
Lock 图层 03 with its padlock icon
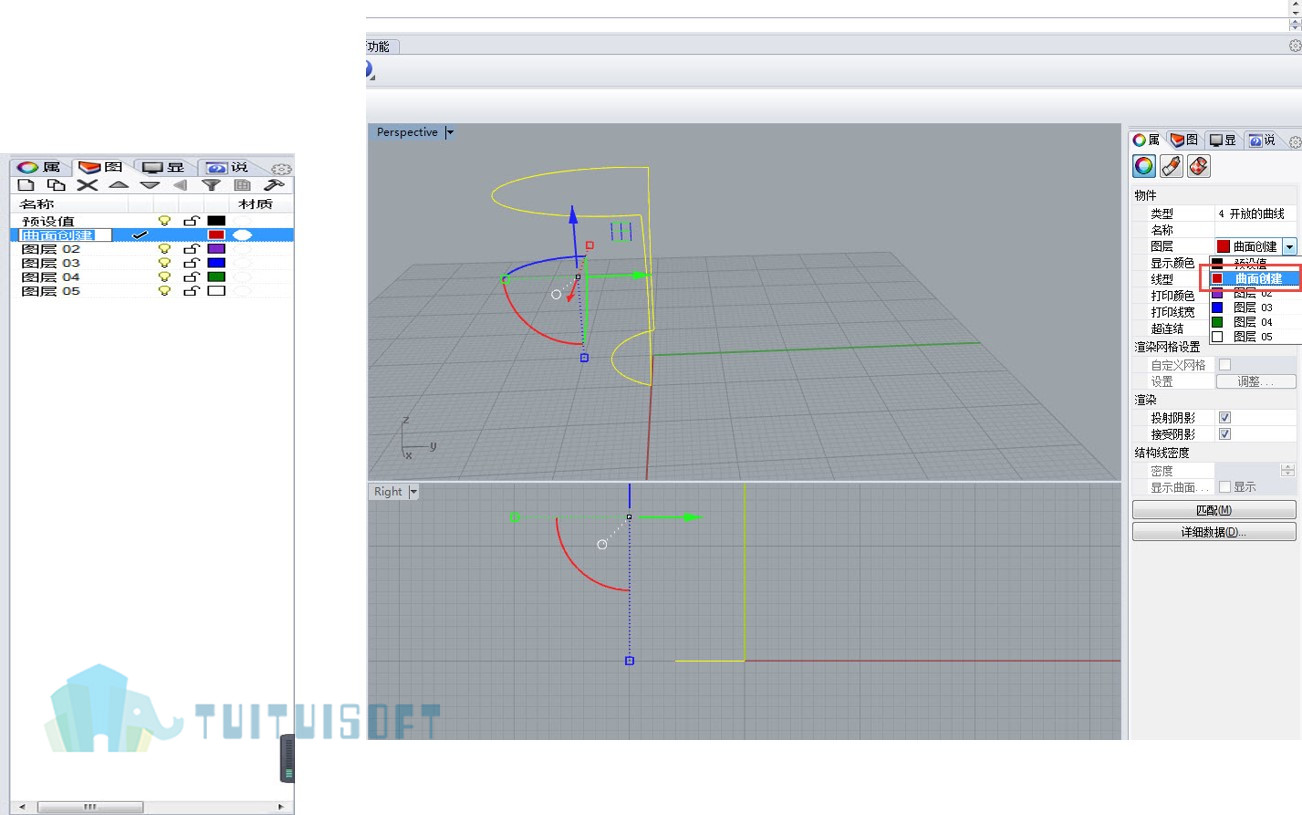pyautogui.click(x=191, y=263)
